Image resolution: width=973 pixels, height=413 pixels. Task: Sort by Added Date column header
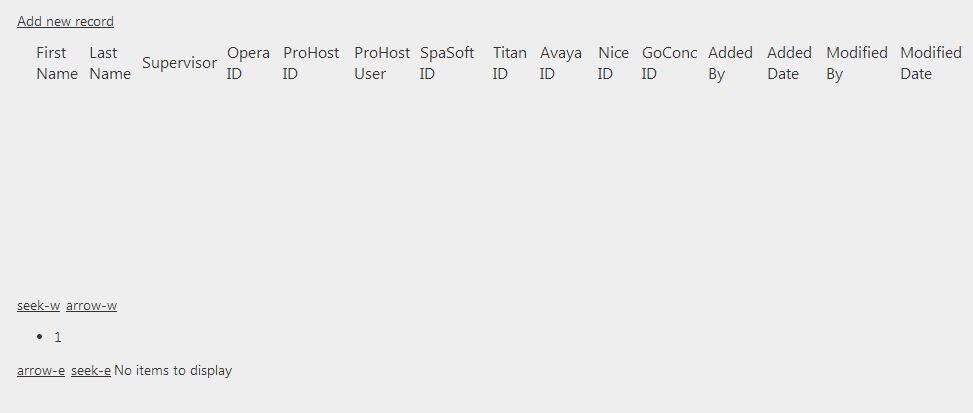(789, 63)
